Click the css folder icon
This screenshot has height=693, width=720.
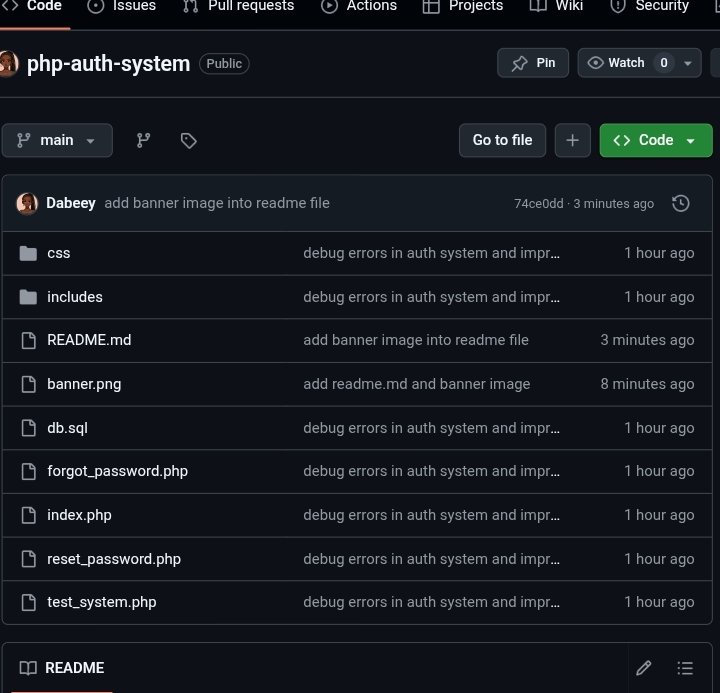coord(28,253)
